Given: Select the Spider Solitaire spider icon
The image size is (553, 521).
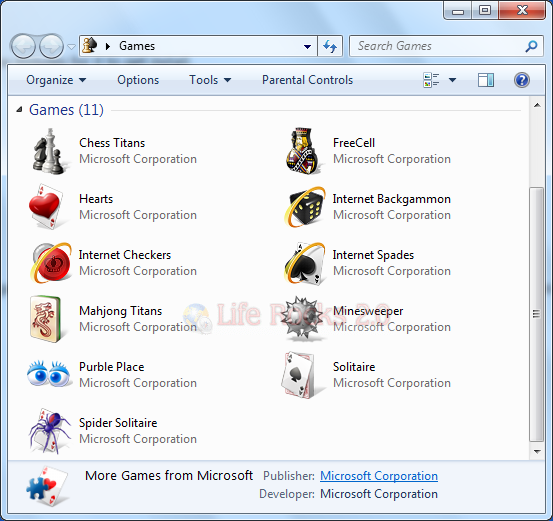Looking at the screenshot, I should [49, 430].
